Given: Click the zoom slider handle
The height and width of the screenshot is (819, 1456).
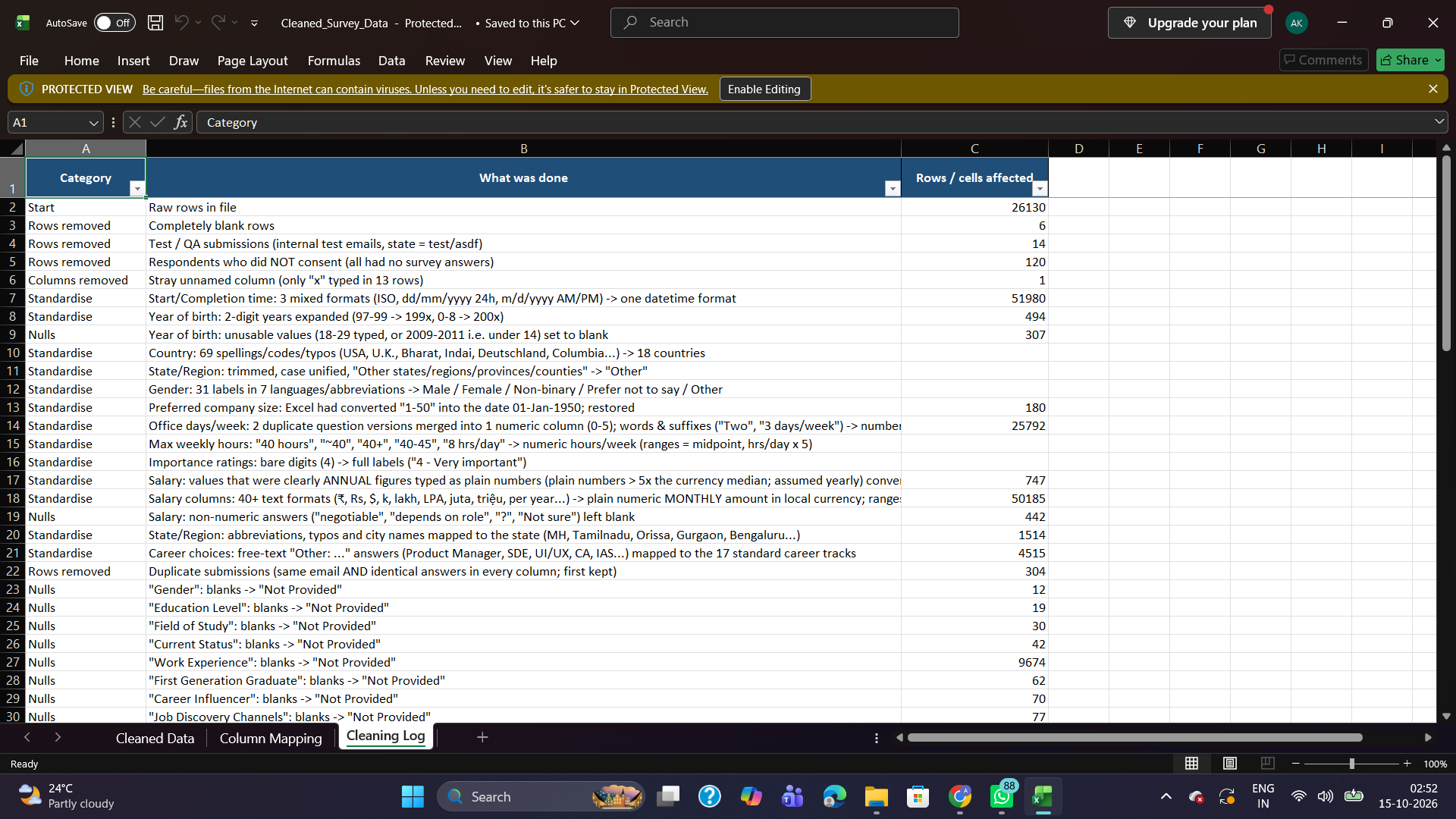Looking at the screenshot, I should [1351, 764].
